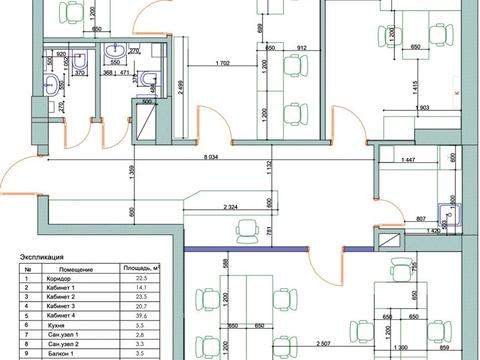Click the kitchen dimension '1 447'
The image size is (480, 360).
tap(408, 160)
